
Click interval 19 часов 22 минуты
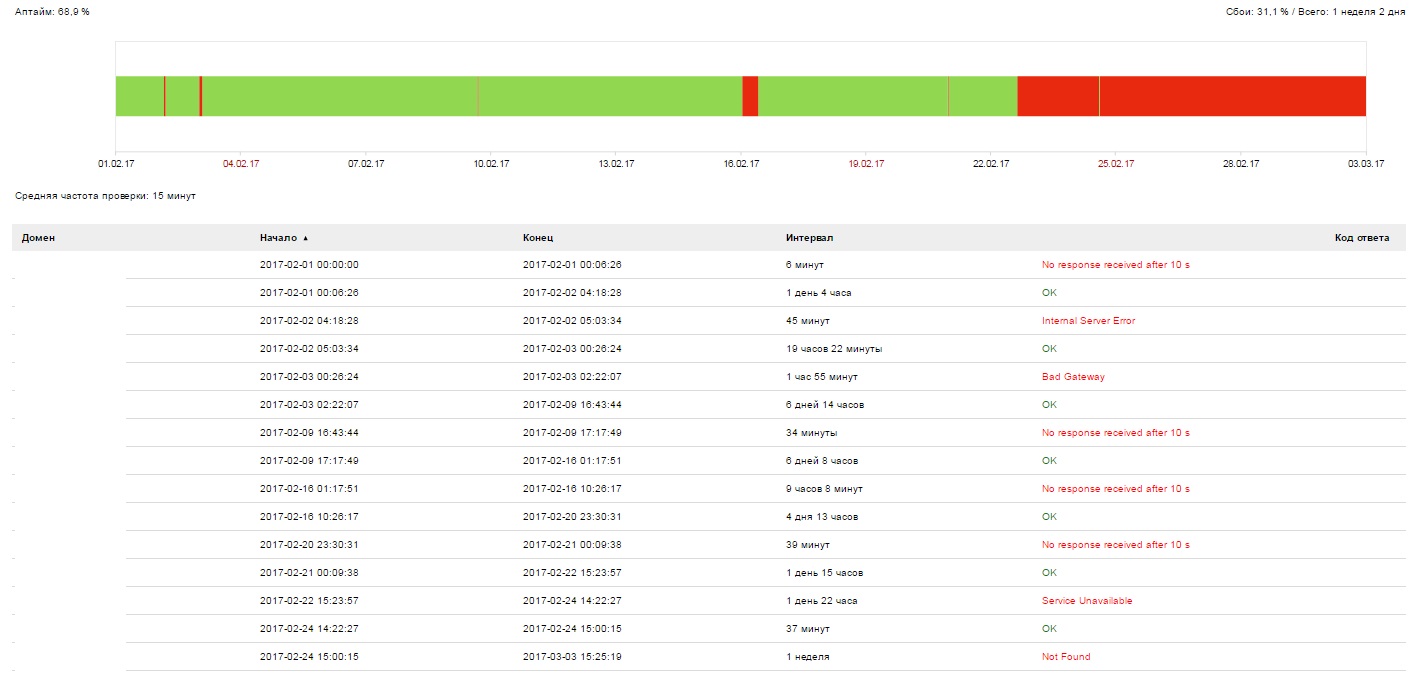coord(834,349)
